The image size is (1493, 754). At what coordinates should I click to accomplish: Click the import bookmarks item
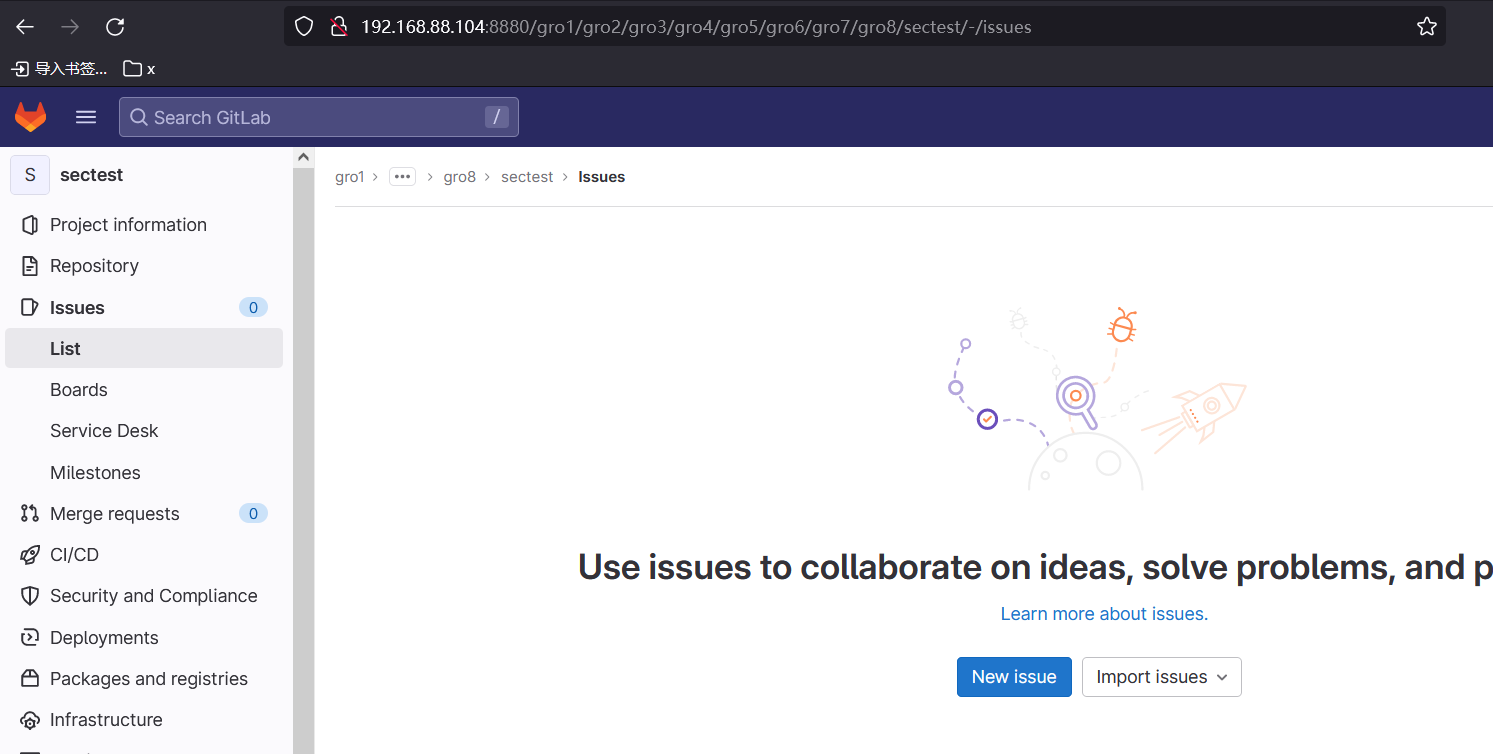click(59, 69)
